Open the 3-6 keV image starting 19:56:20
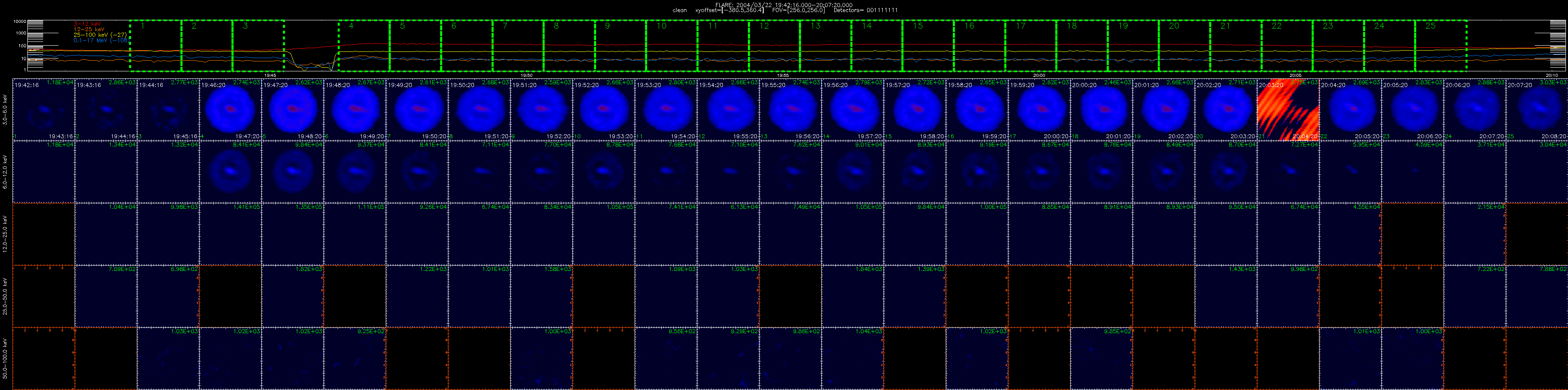1568x390 pixels. pyautogui.click(x=853, y=110)
